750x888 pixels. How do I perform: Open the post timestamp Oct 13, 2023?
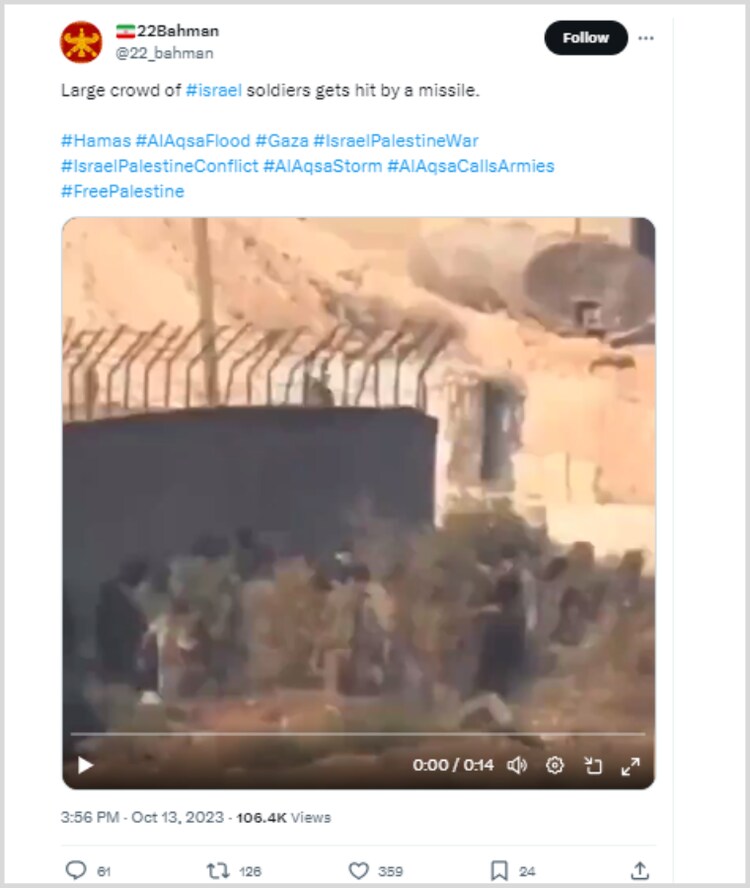(x=177, y=817)
